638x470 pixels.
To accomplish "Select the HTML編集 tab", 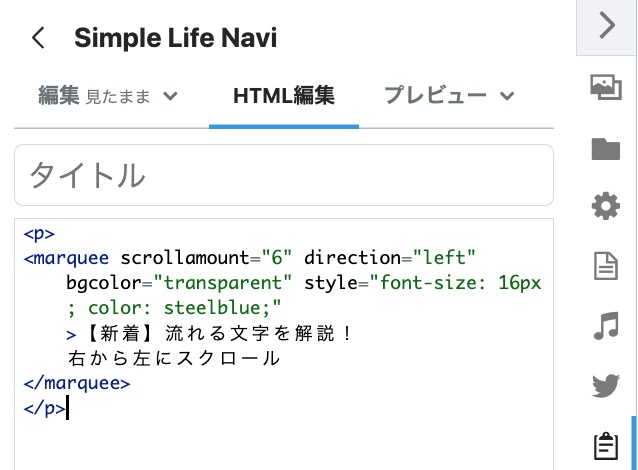I will [x=284, y=96].
